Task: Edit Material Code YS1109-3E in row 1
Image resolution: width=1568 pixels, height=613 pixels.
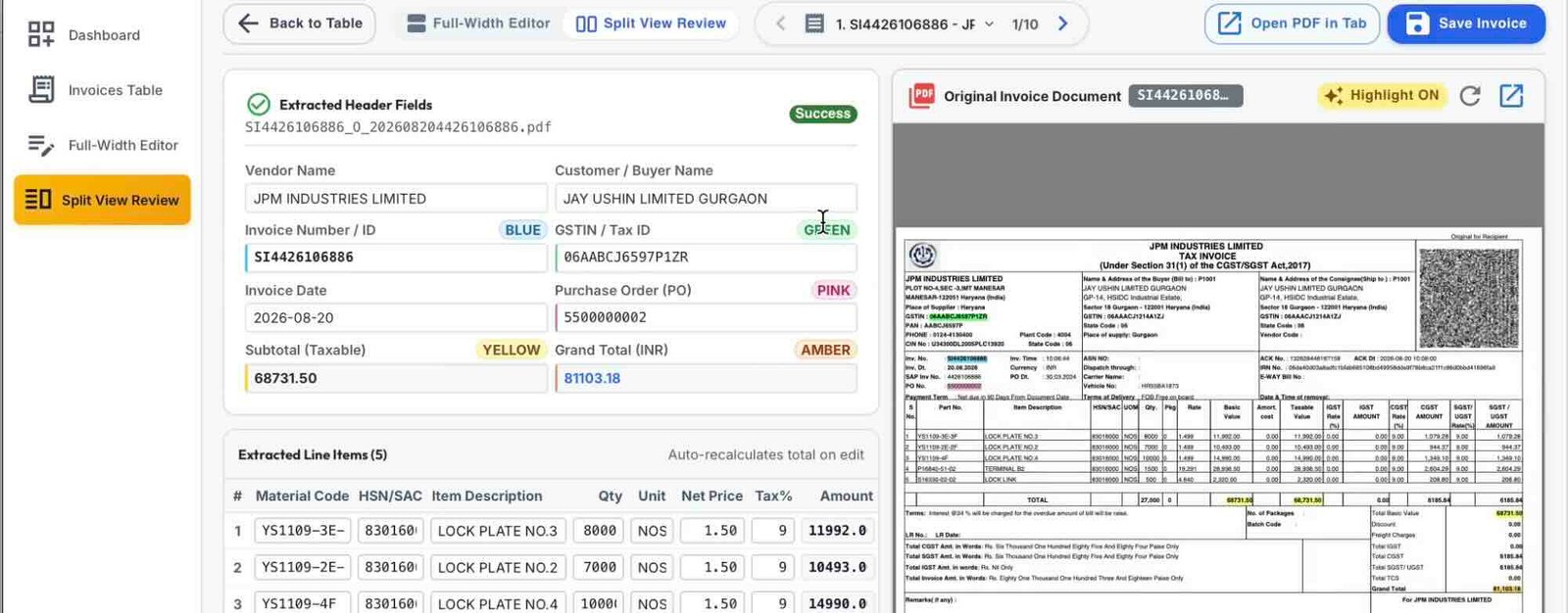Action: [303, 531]
